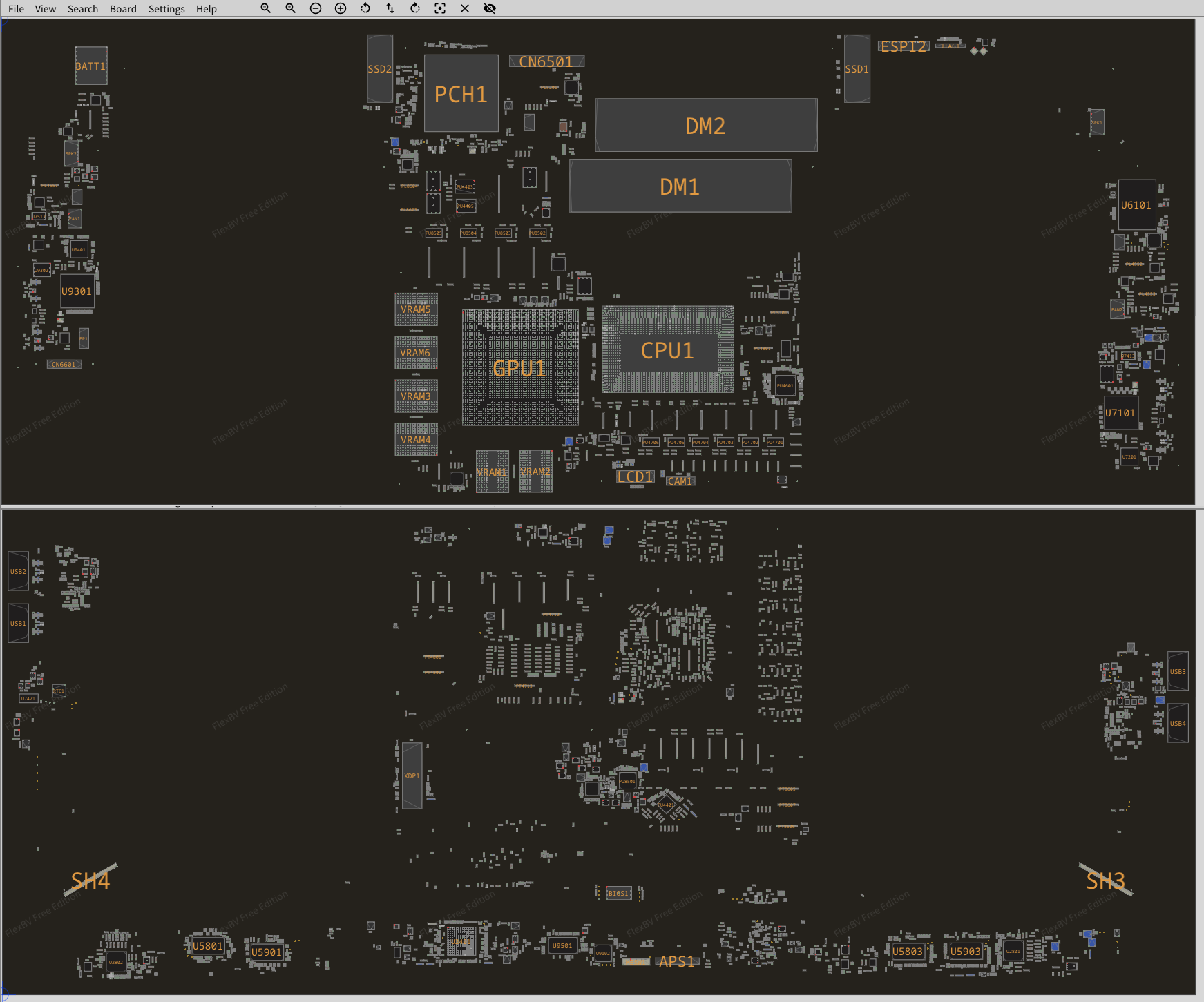Open the File menu
This screenshot has height=1002, width=1204.
point(16,9)
